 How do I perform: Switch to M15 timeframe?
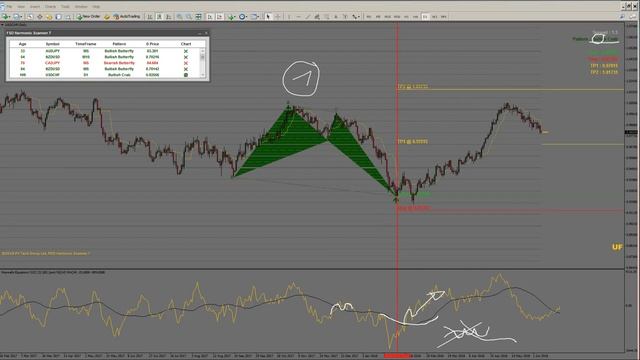(387, 17)
